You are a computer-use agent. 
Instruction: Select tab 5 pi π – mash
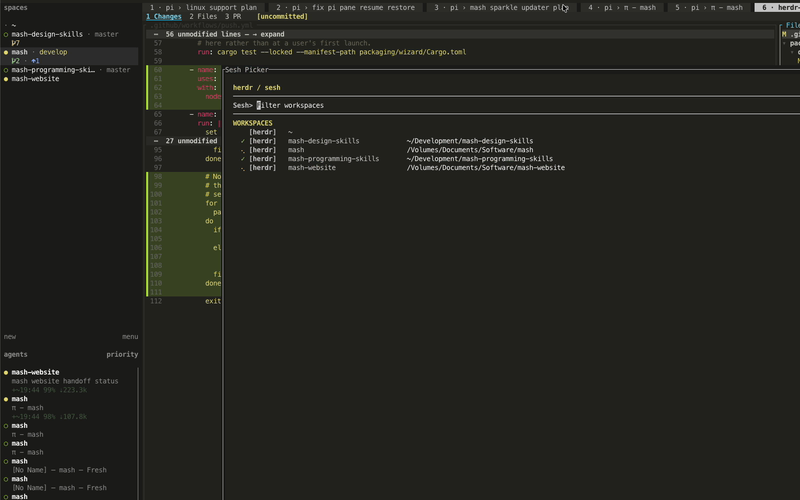tap(709, 7)
